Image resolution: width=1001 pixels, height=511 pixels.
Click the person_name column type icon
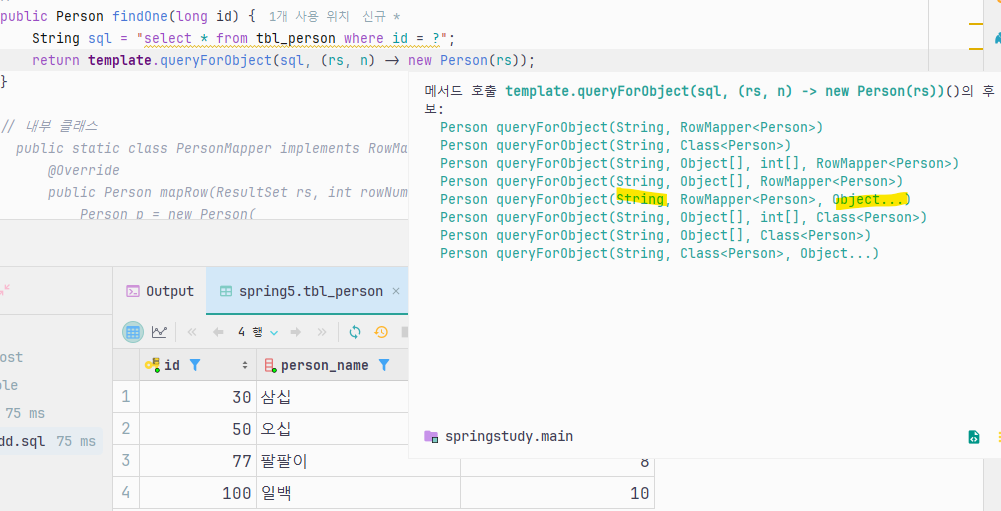tap(270, 365)
